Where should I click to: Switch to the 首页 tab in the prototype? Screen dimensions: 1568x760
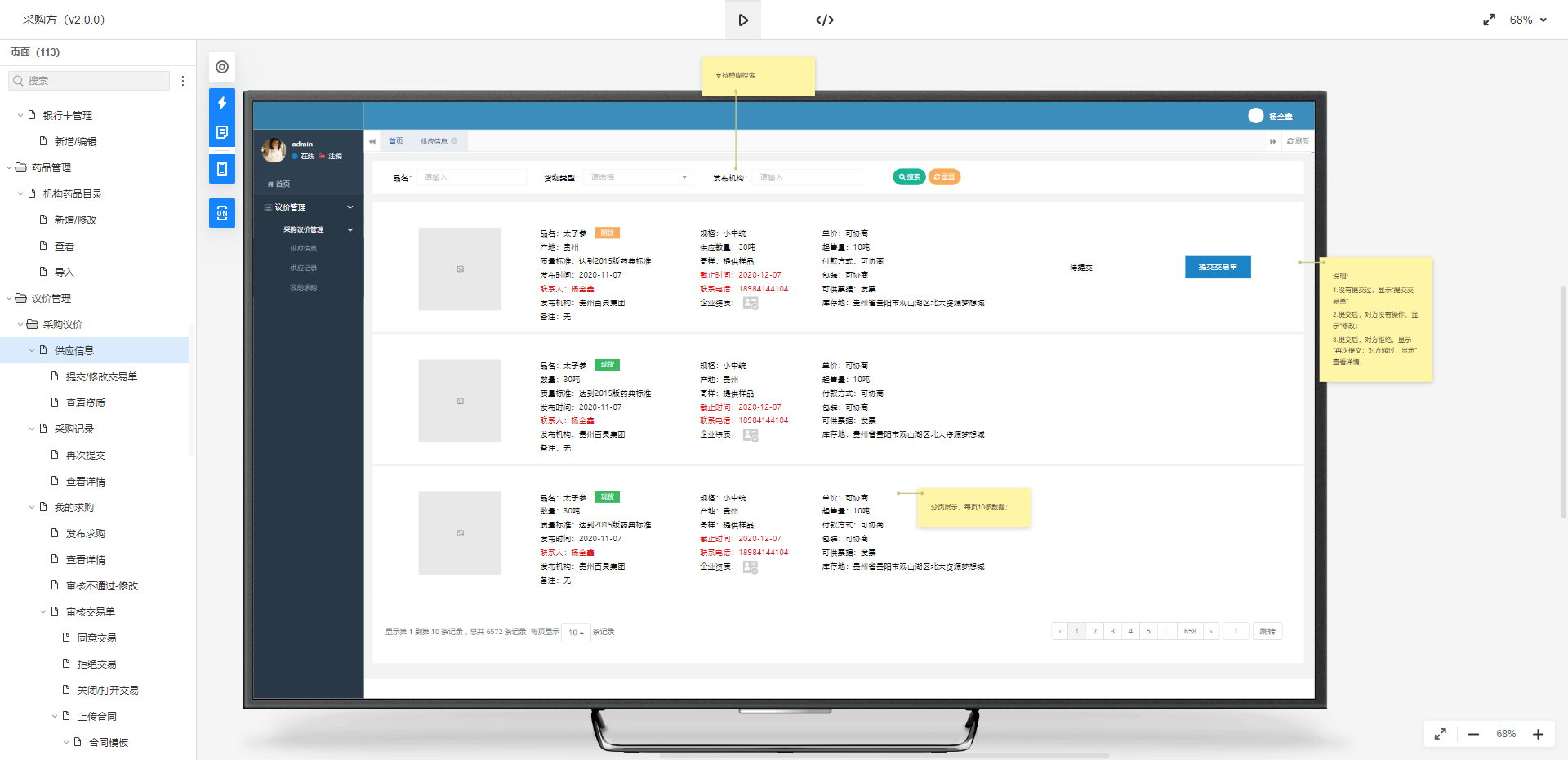point(396,141)
